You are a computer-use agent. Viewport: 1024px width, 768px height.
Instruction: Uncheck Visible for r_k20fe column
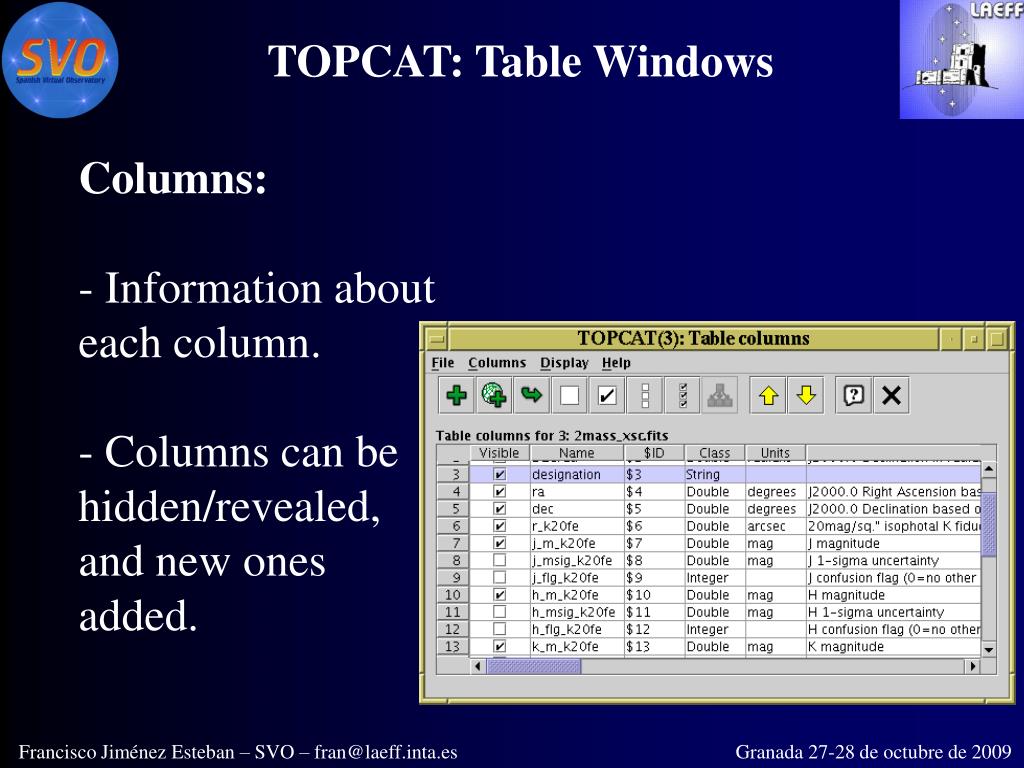[500, 526]
